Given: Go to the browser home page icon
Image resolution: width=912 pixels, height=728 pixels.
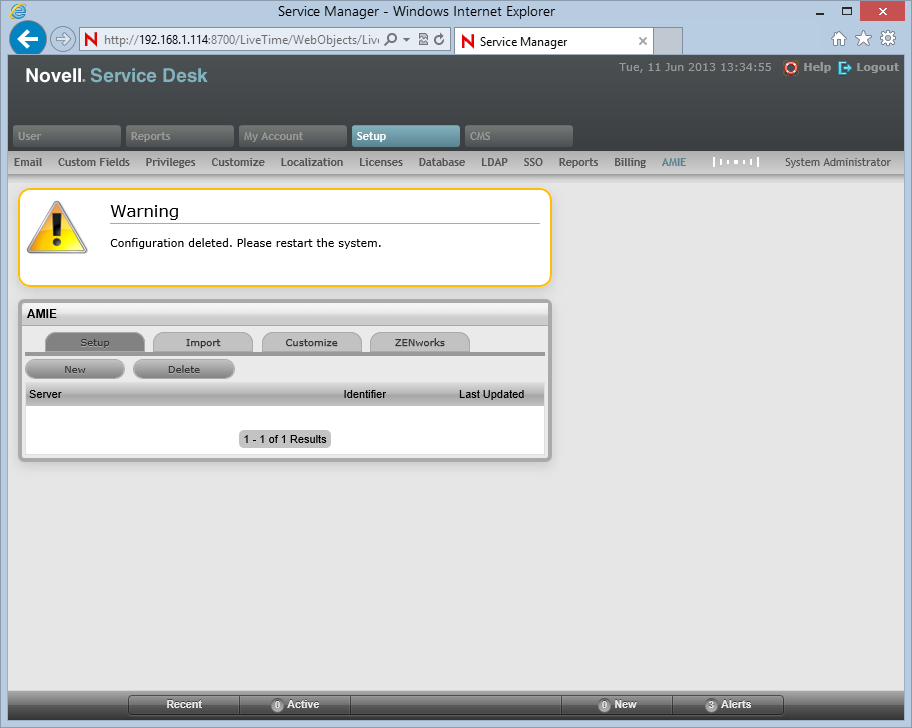Looking at the screenshot, I should tap(839, 39).
